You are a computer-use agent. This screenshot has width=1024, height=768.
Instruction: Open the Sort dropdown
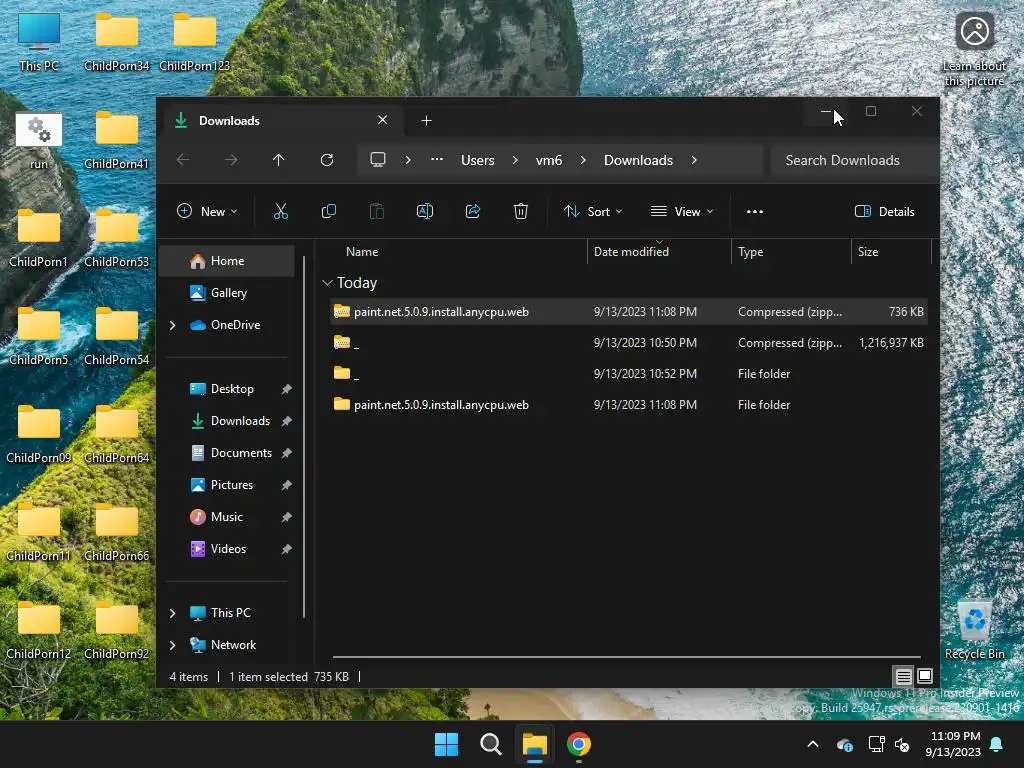point(593,212)
